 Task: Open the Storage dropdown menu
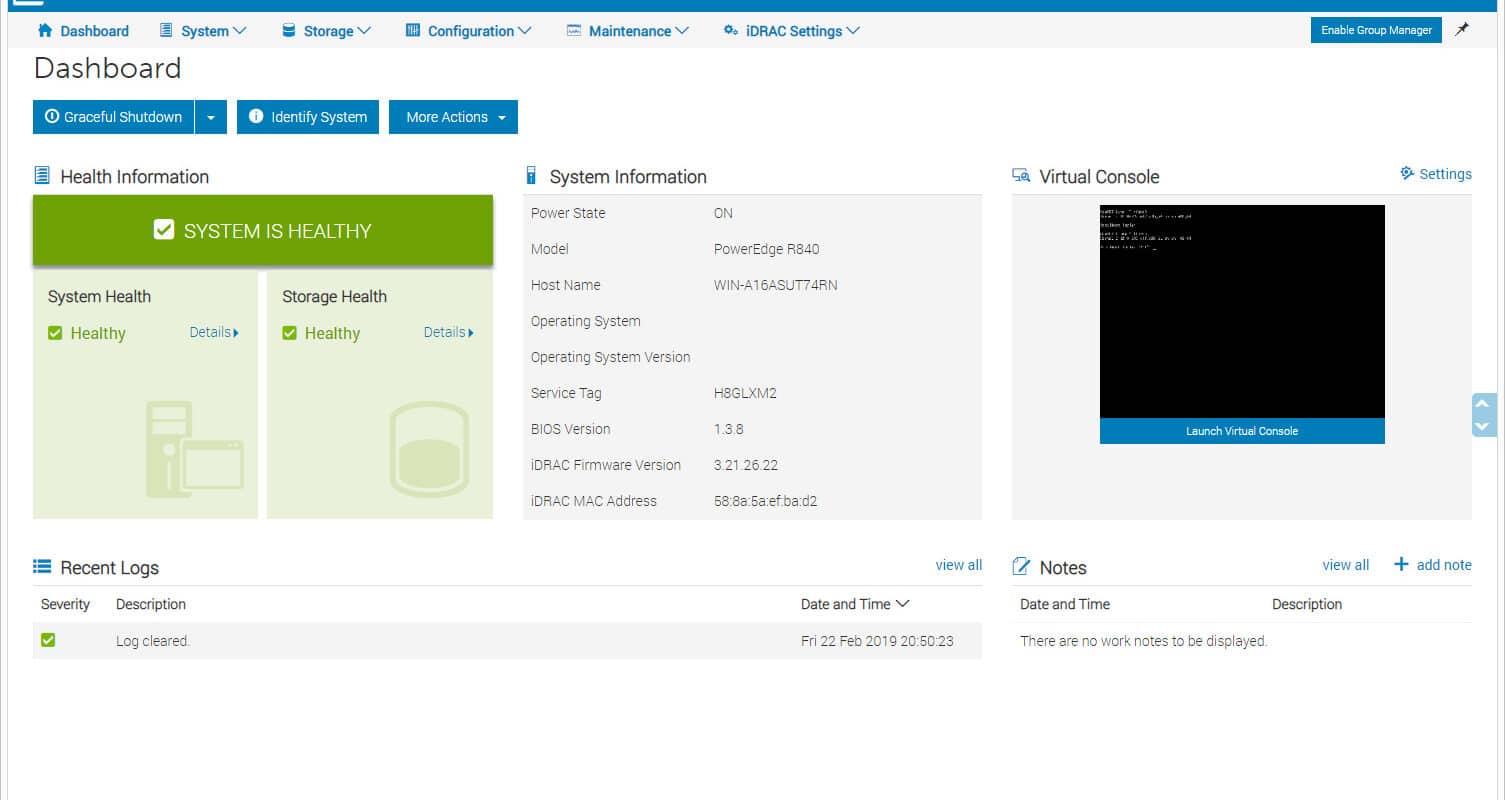coord(326,31)
